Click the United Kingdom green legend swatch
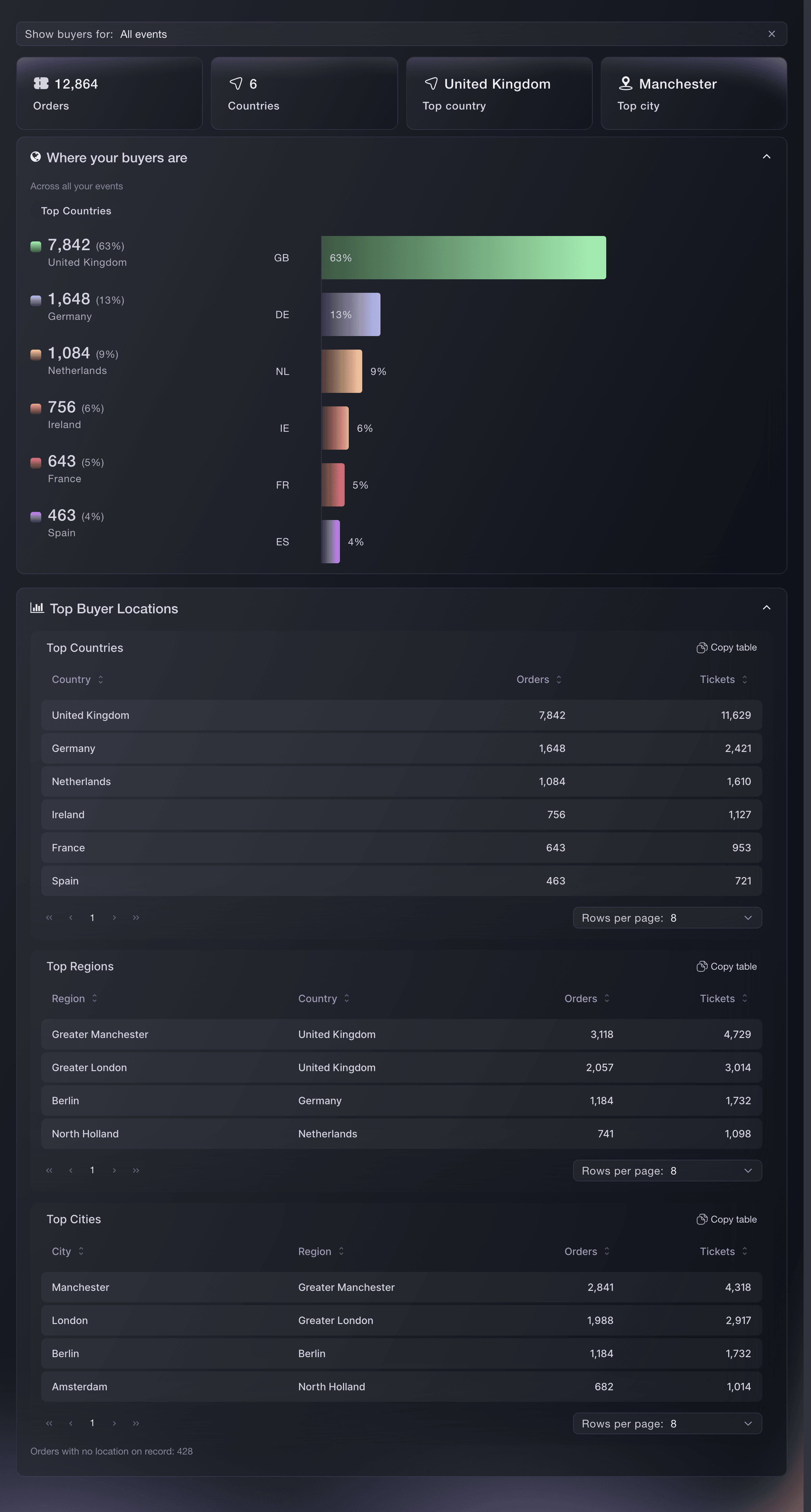 click(x=36, y=246)
